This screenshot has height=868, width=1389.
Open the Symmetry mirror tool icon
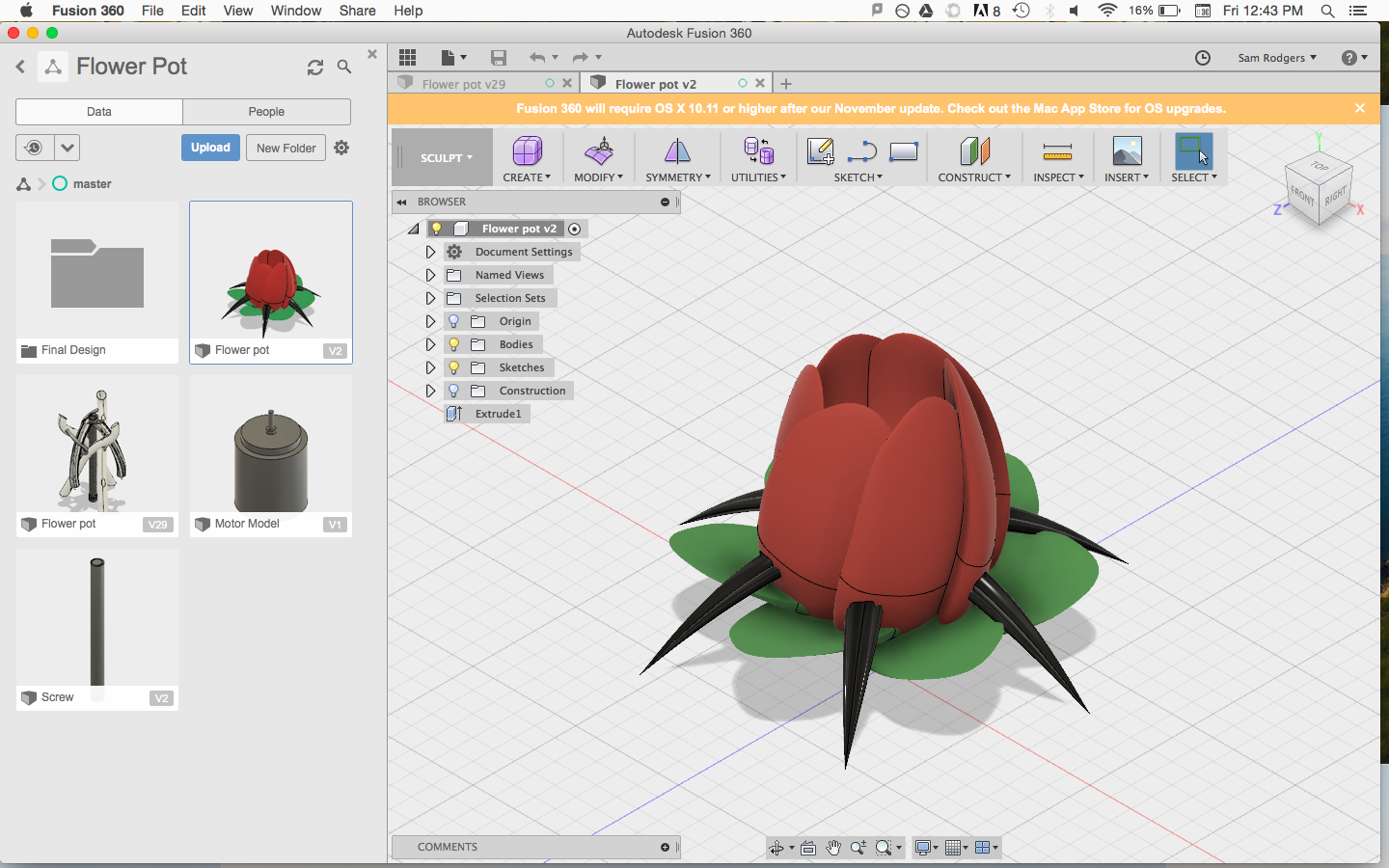point(677,151)
